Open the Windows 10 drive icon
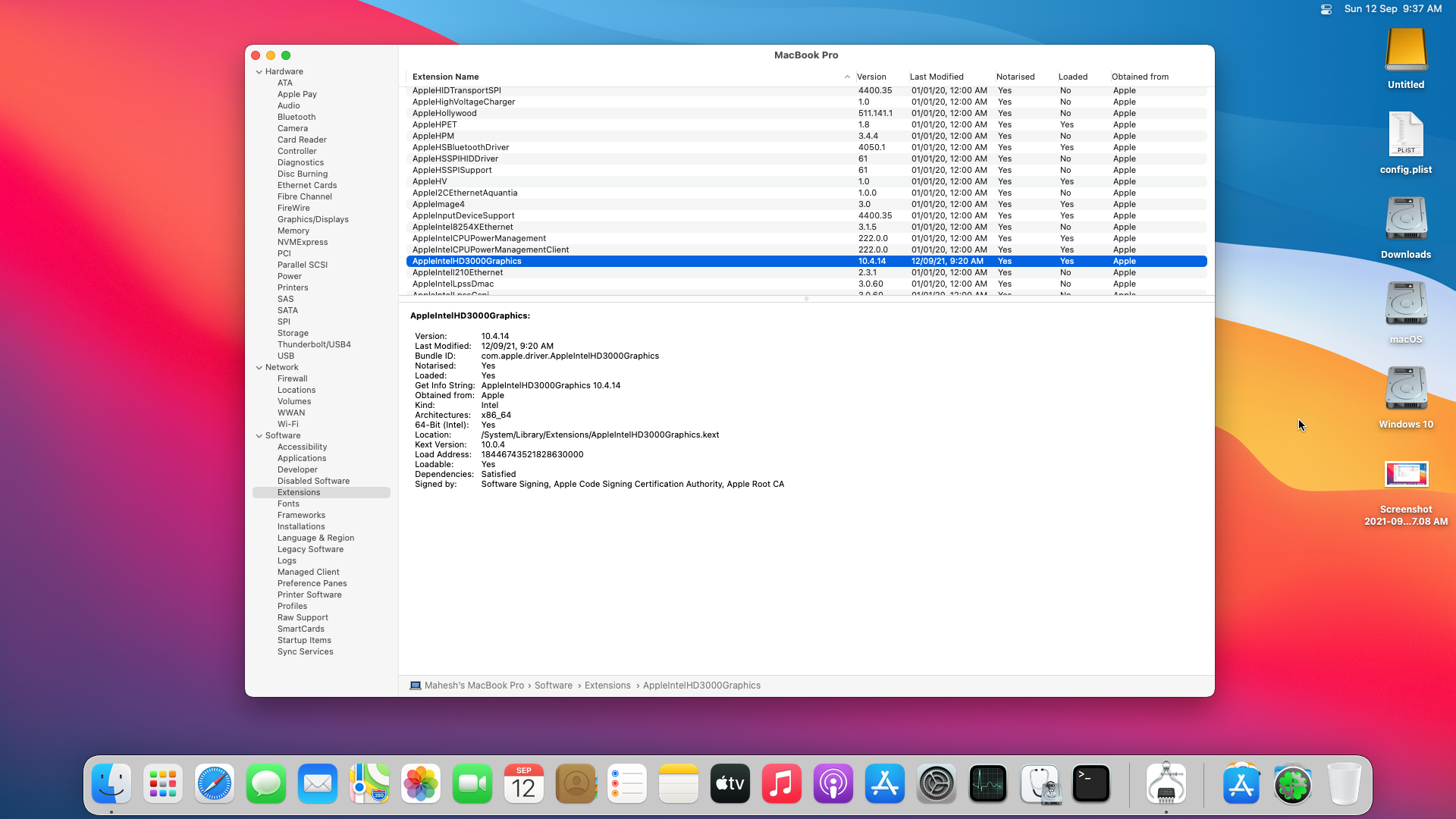Image resolution: width=1456 pixels, height=819 pixels. [1405, 389]
